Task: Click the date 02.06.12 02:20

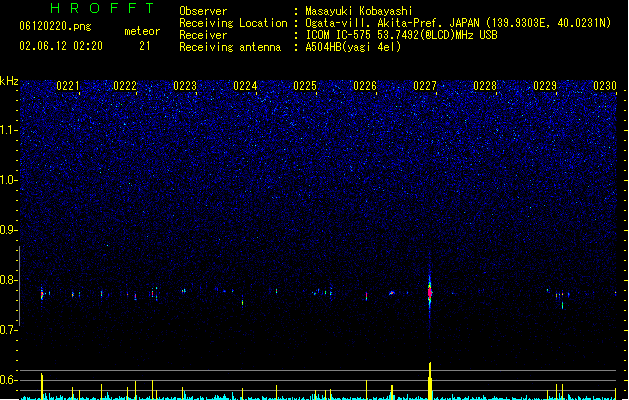Action: coord(61,46)
